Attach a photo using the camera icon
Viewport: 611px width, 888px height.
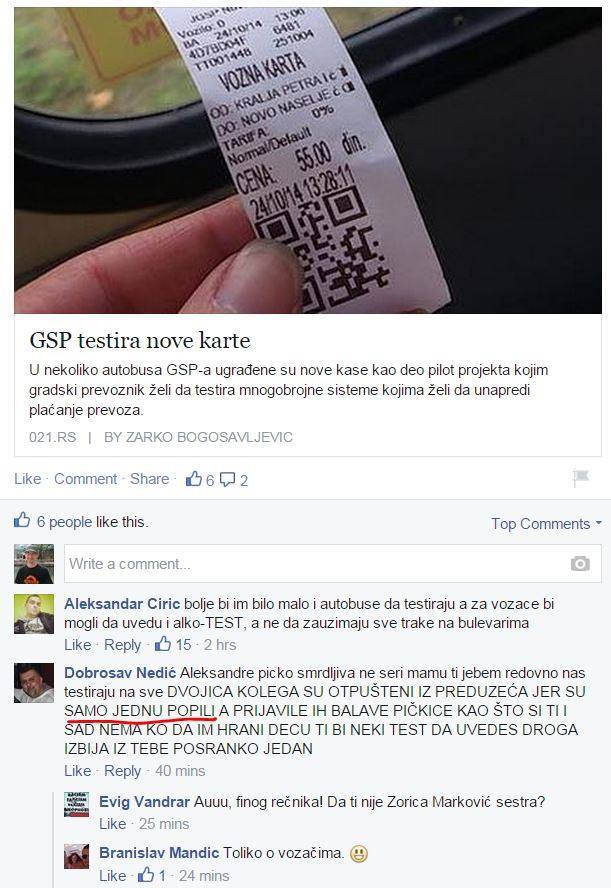(x=580, y=563)
